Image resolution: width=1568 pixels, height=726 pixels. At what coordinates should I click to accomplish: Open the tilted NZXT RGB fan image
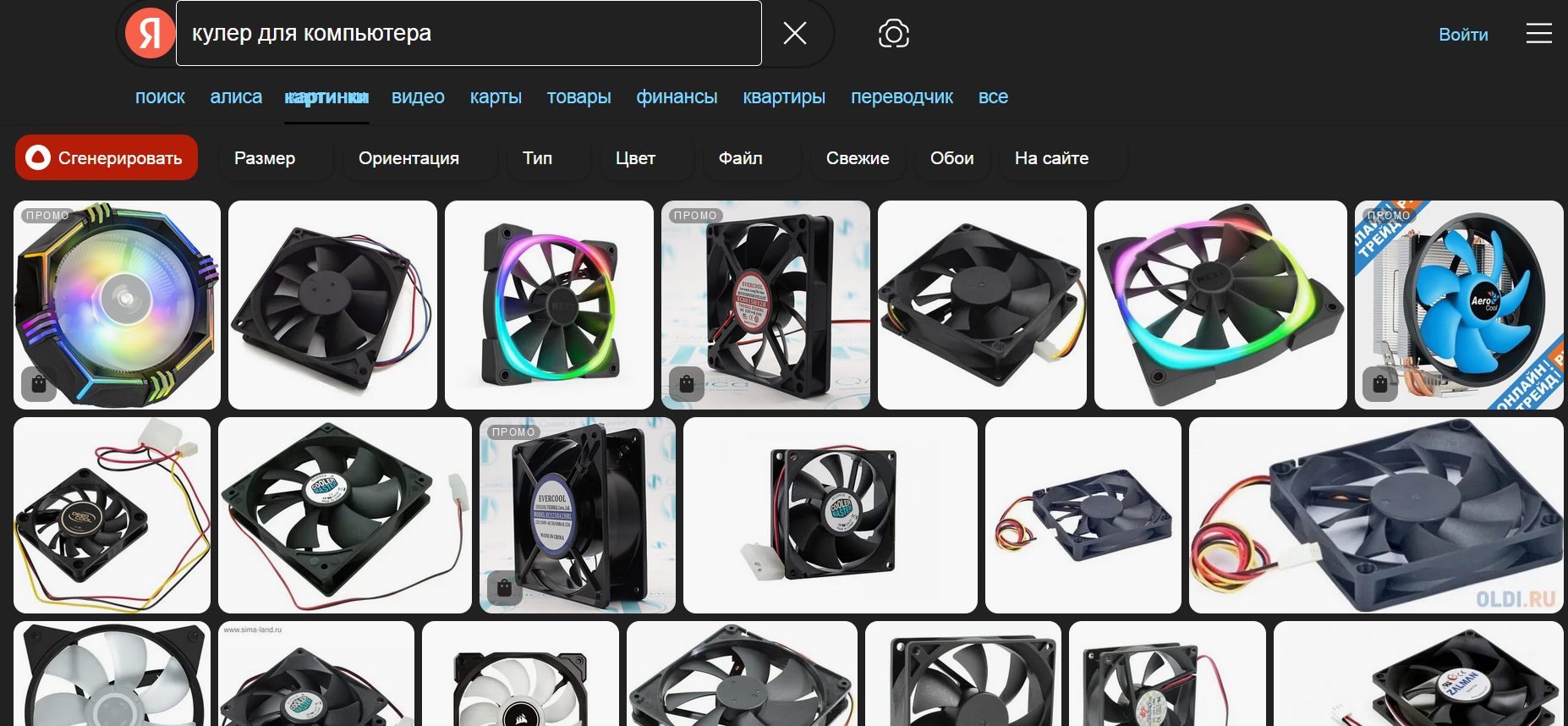click(1220, 305)
